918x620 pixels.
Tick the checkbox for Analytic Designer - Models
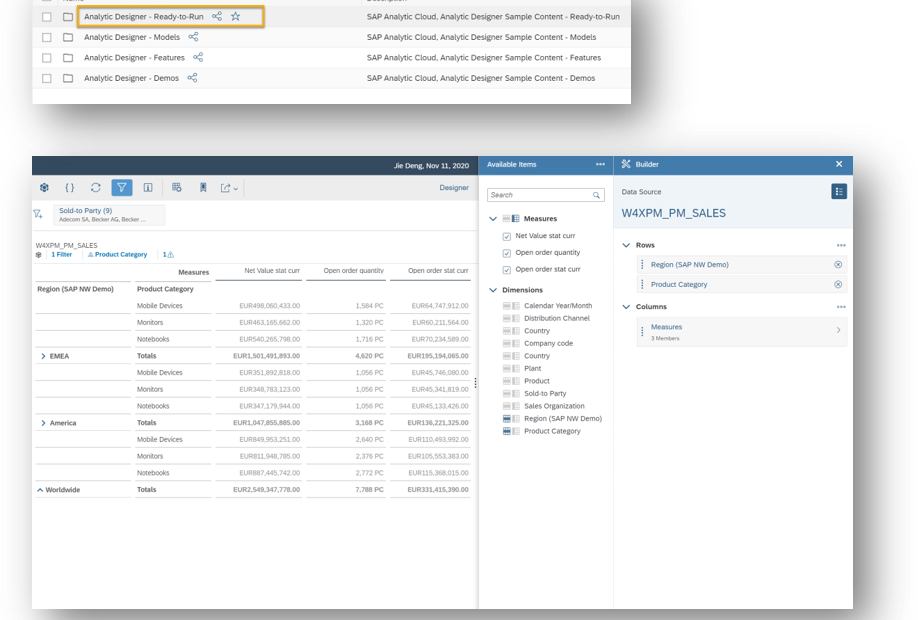(x=47, y=37)
